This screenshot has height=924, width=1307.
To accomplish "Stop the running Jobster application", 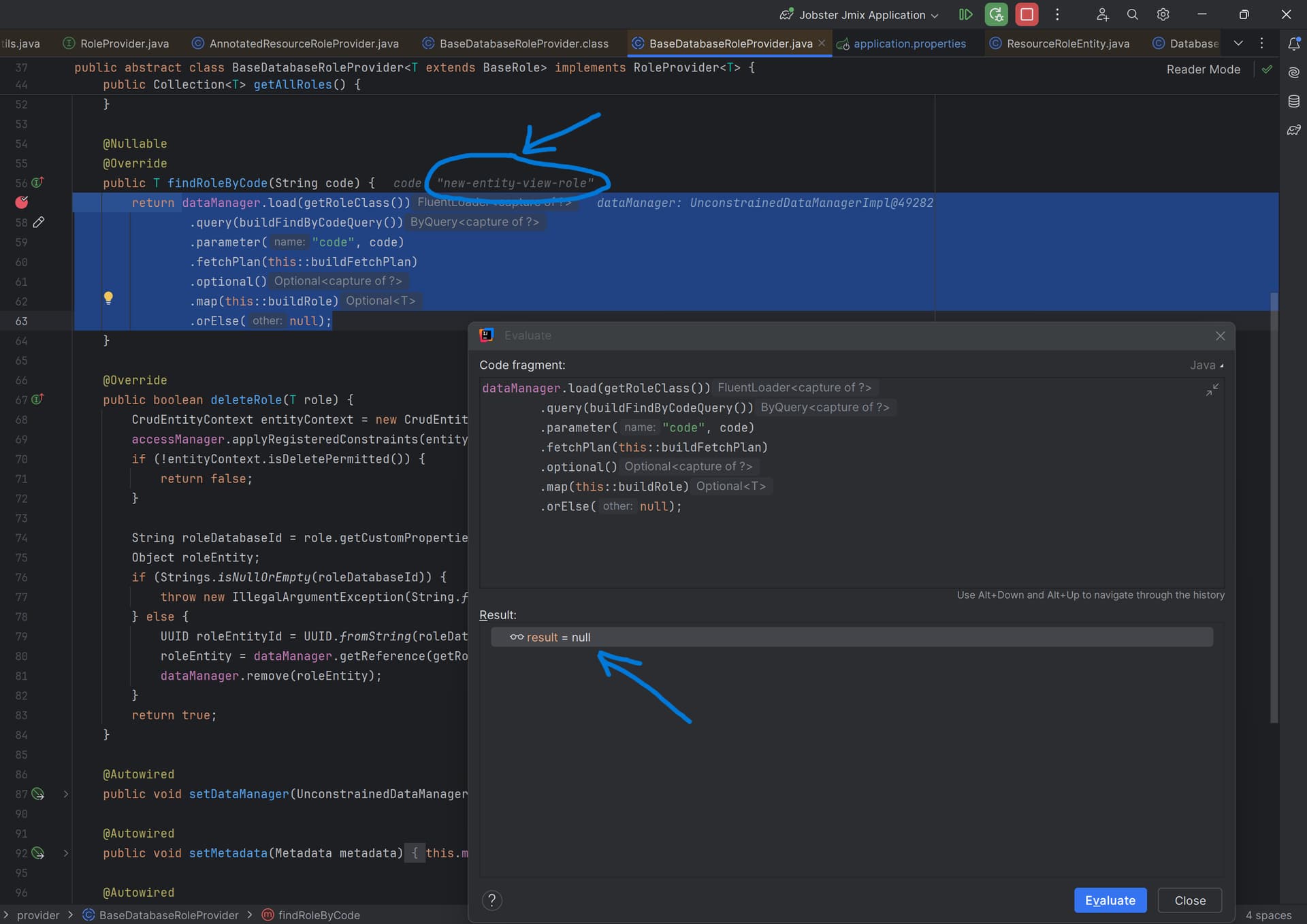I will [x=1027, y=14].
